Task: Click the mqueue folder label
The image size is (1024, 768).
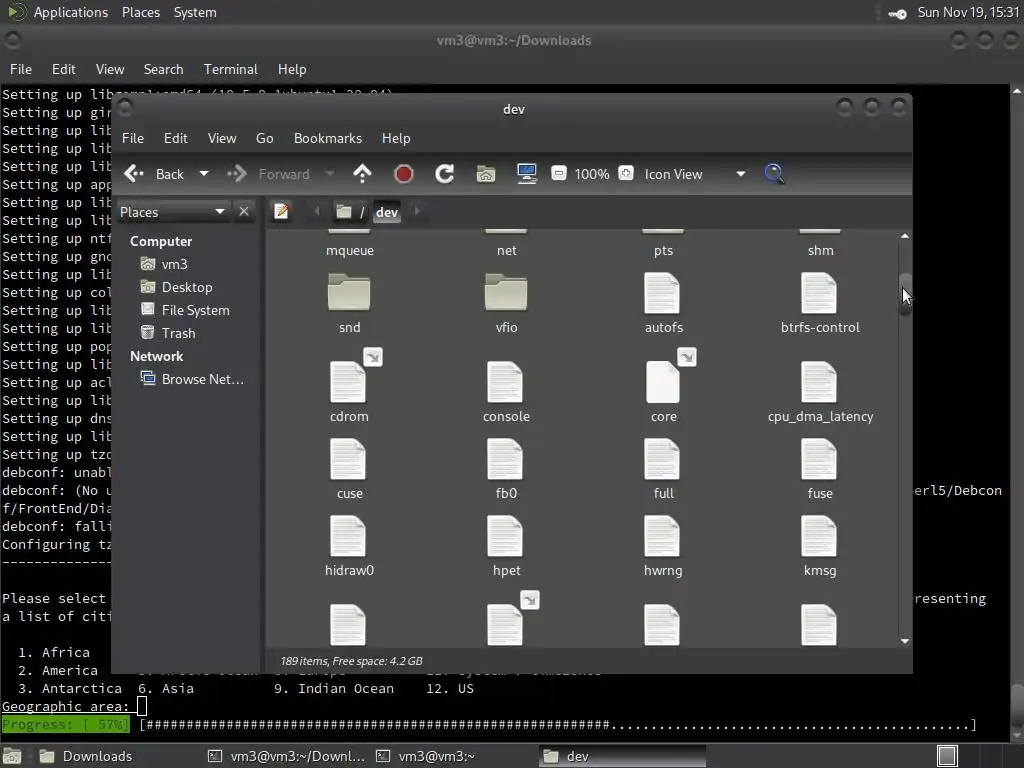Action: (x=350, y=251)
